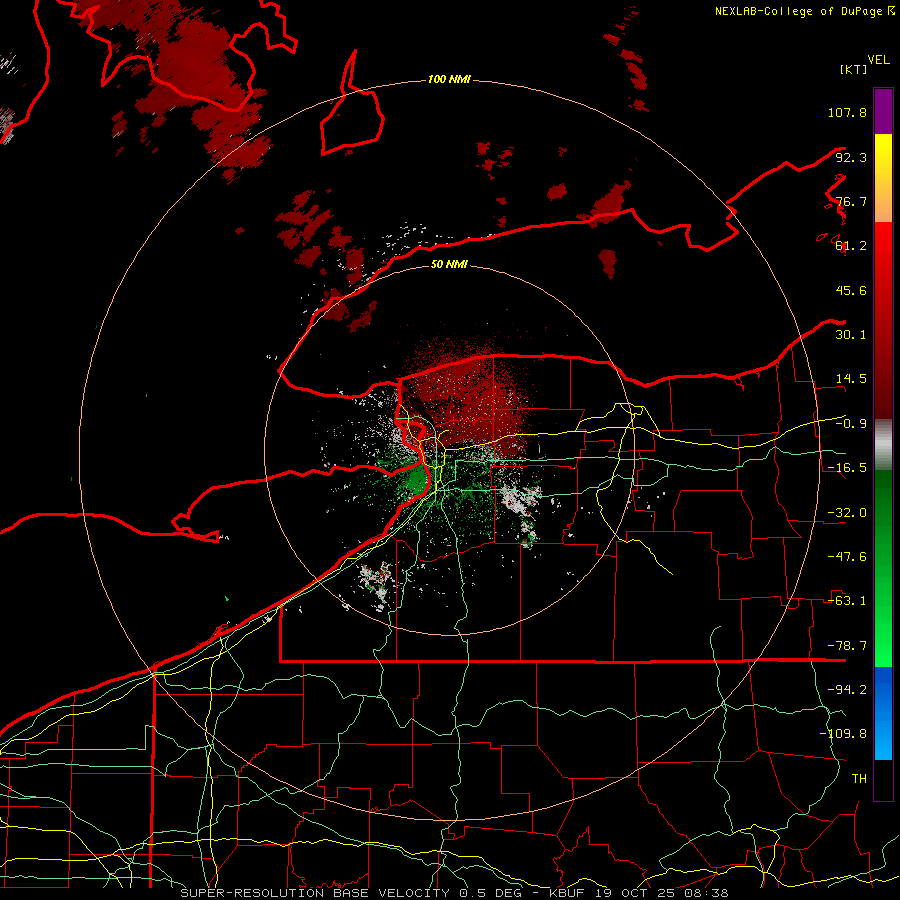Click the 100 NMI range ring label
Viewport: 900px width, 900px height.
tap(449, 79)
